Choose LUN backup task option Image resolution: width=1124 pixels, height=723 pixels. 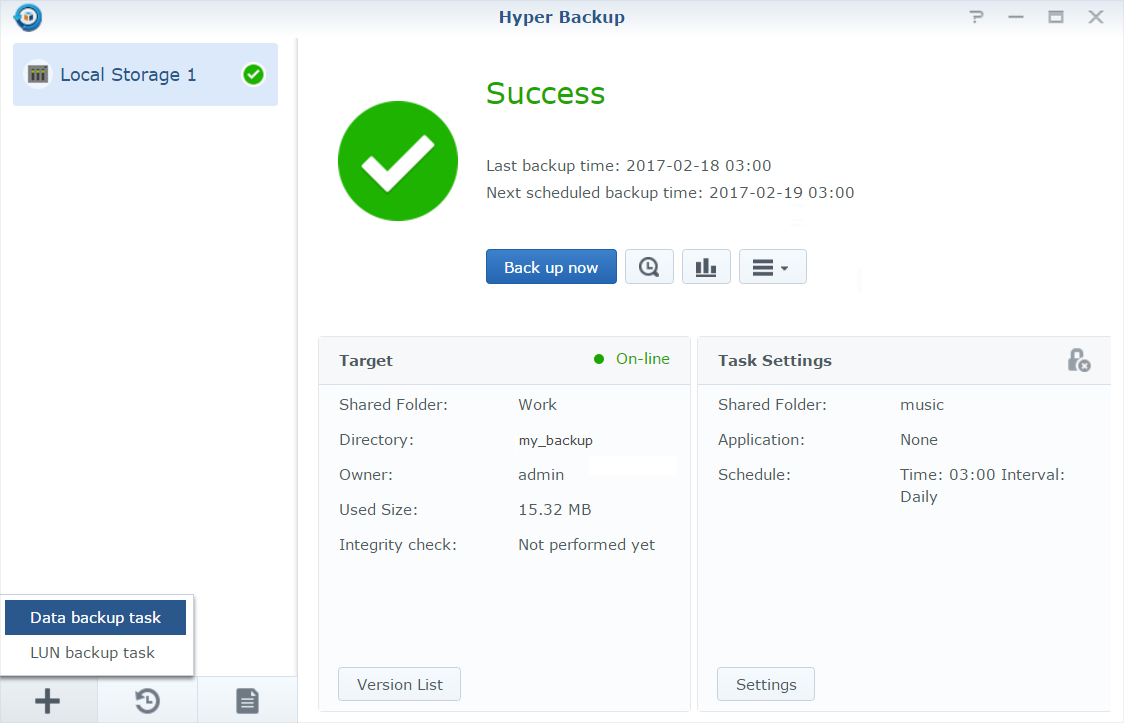point(93,652)
